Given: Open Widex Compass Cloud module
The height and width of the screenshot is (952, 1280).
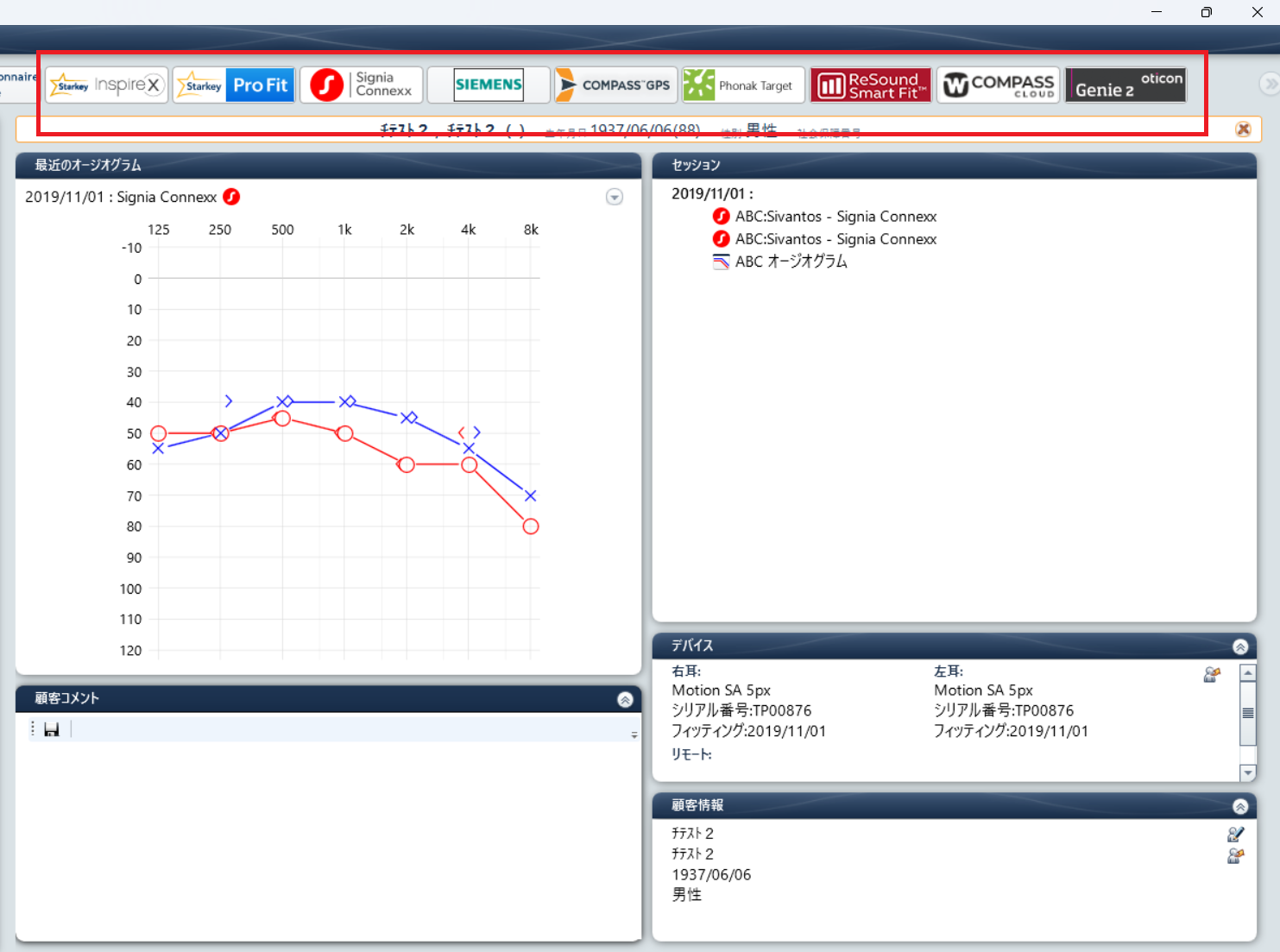Looking at the screenshot, I should click(998, 85).
